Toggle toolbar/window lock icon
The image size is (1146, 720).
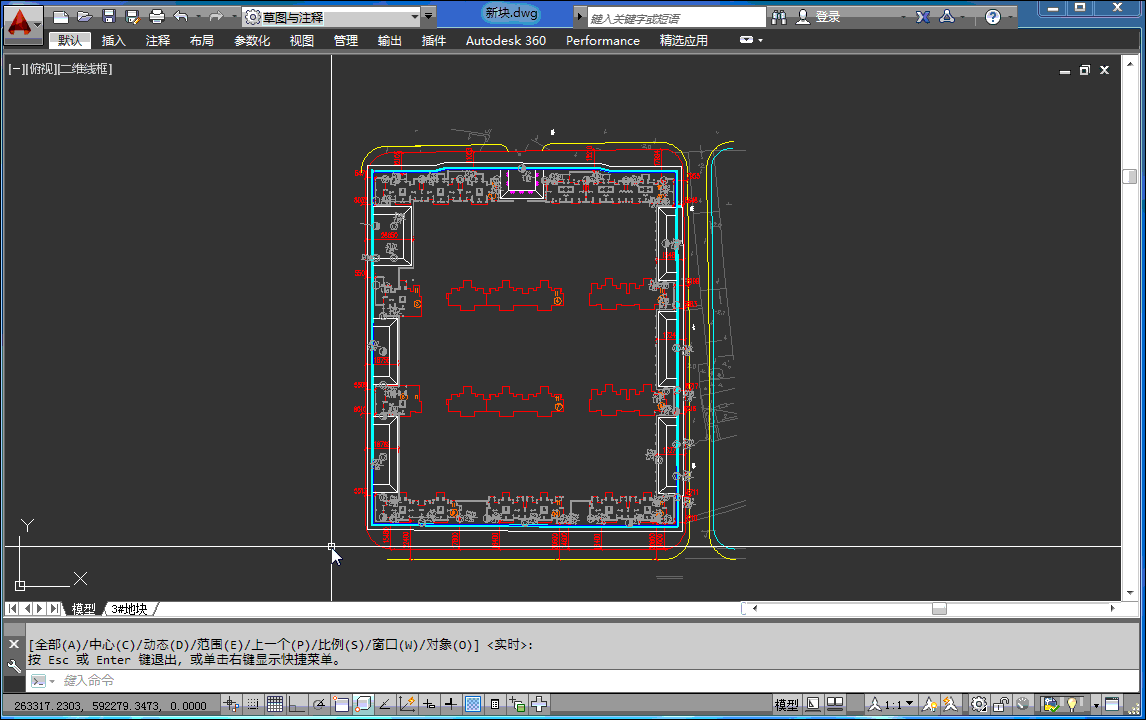pyautogui.click(x=1001, y=705)
